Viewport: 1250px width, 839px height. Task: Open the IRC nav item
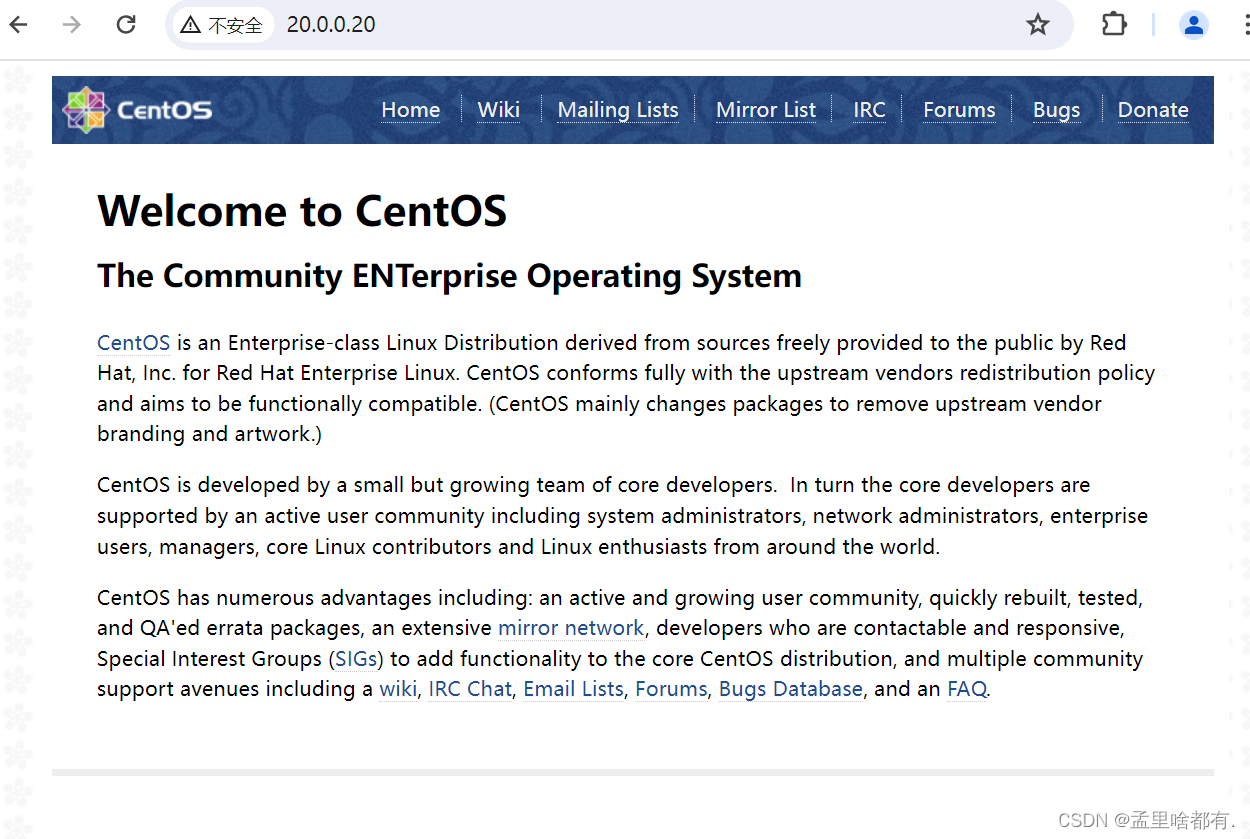(869, 110)
